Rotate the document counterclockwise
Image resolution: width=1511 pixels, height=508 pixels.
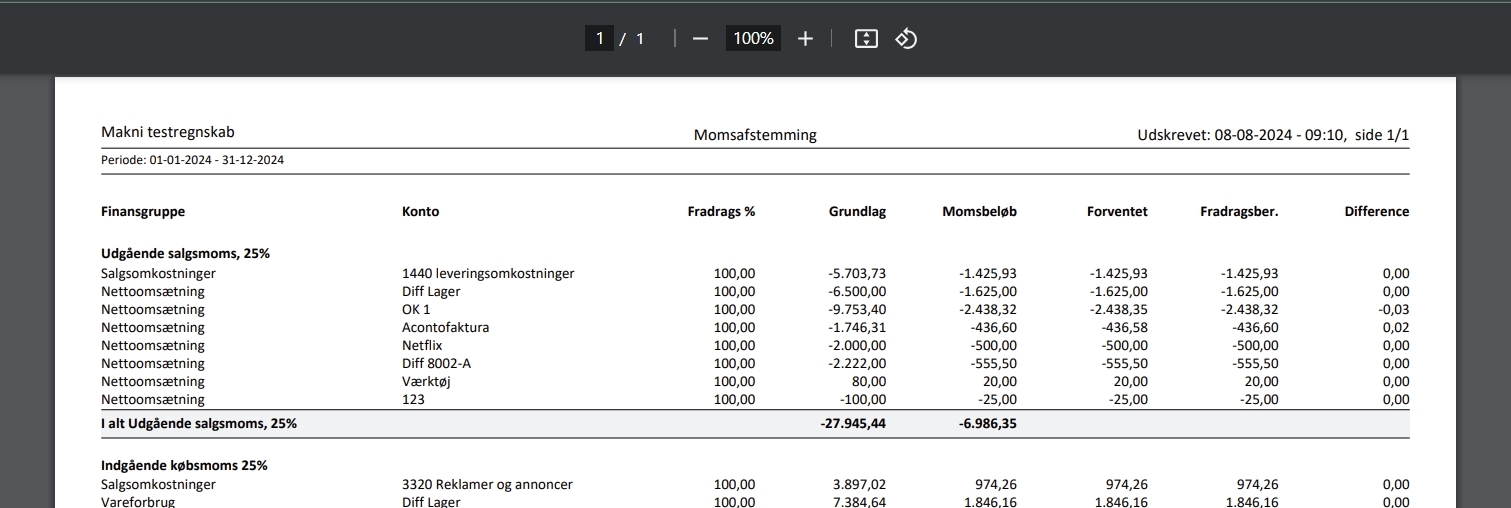click(x=906, y=39)
